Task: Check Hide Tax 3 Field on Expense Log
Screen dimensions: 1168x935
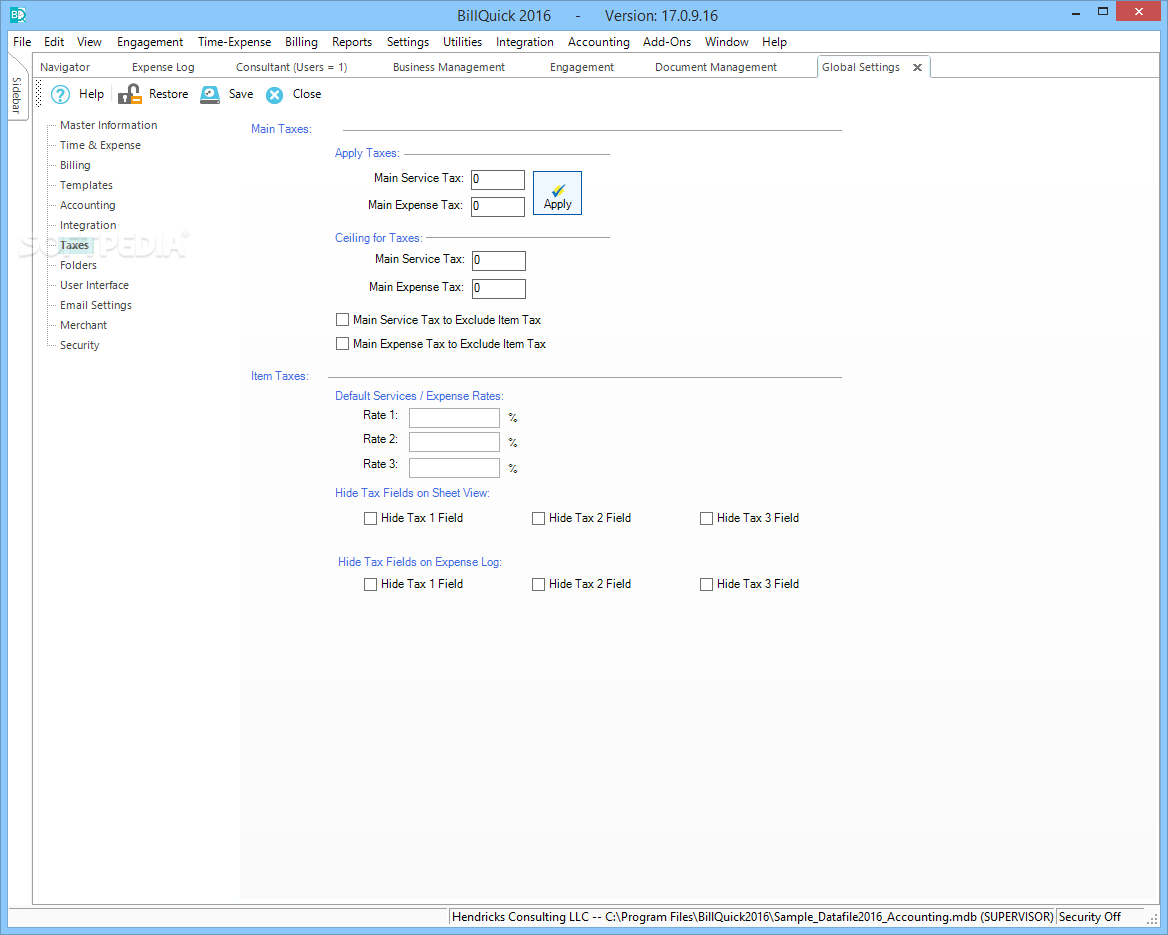Action: [706, 585]
